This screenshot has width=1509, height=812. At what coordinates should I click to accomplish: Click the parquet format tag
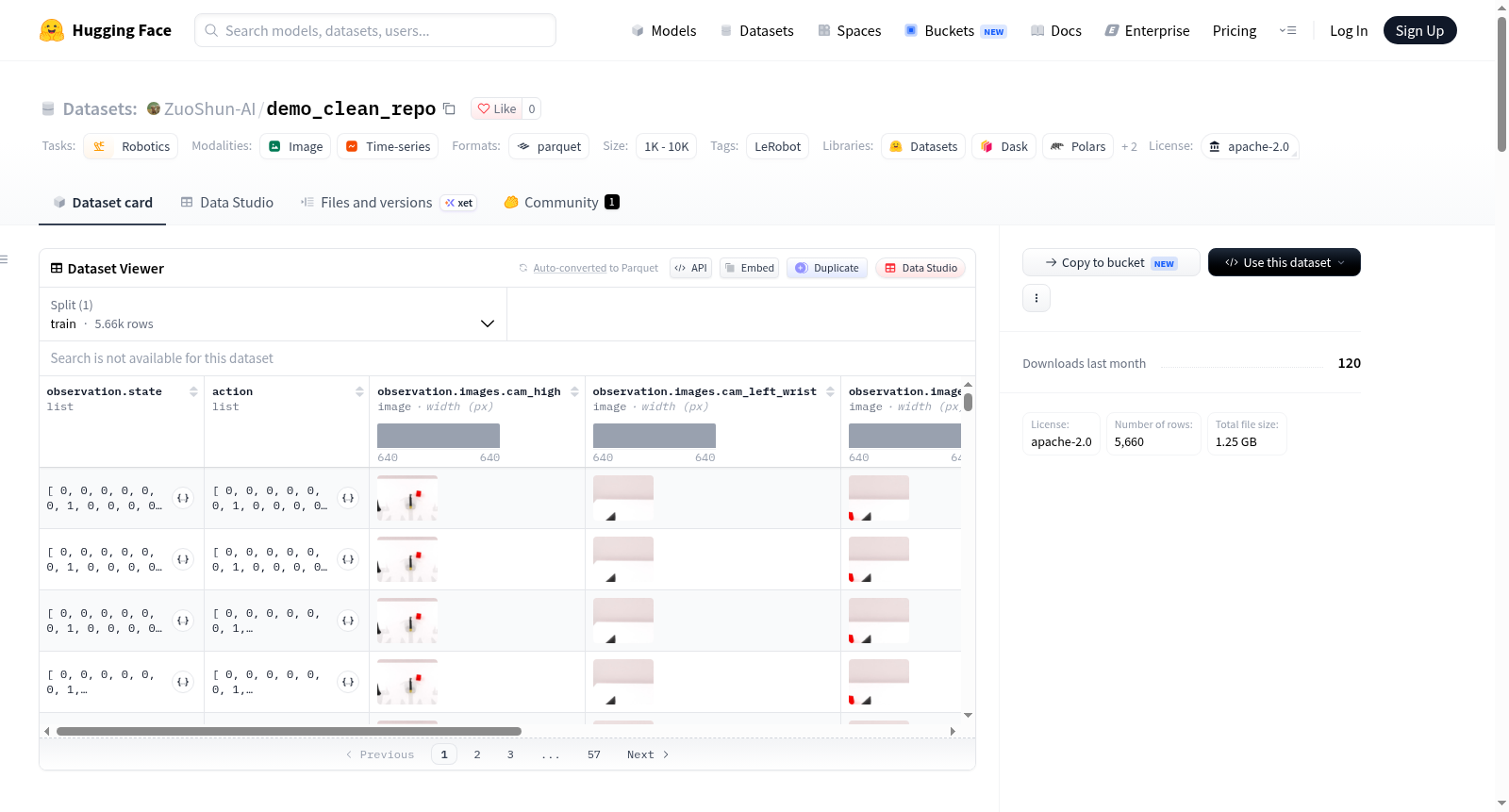click(x=549, y=146)
